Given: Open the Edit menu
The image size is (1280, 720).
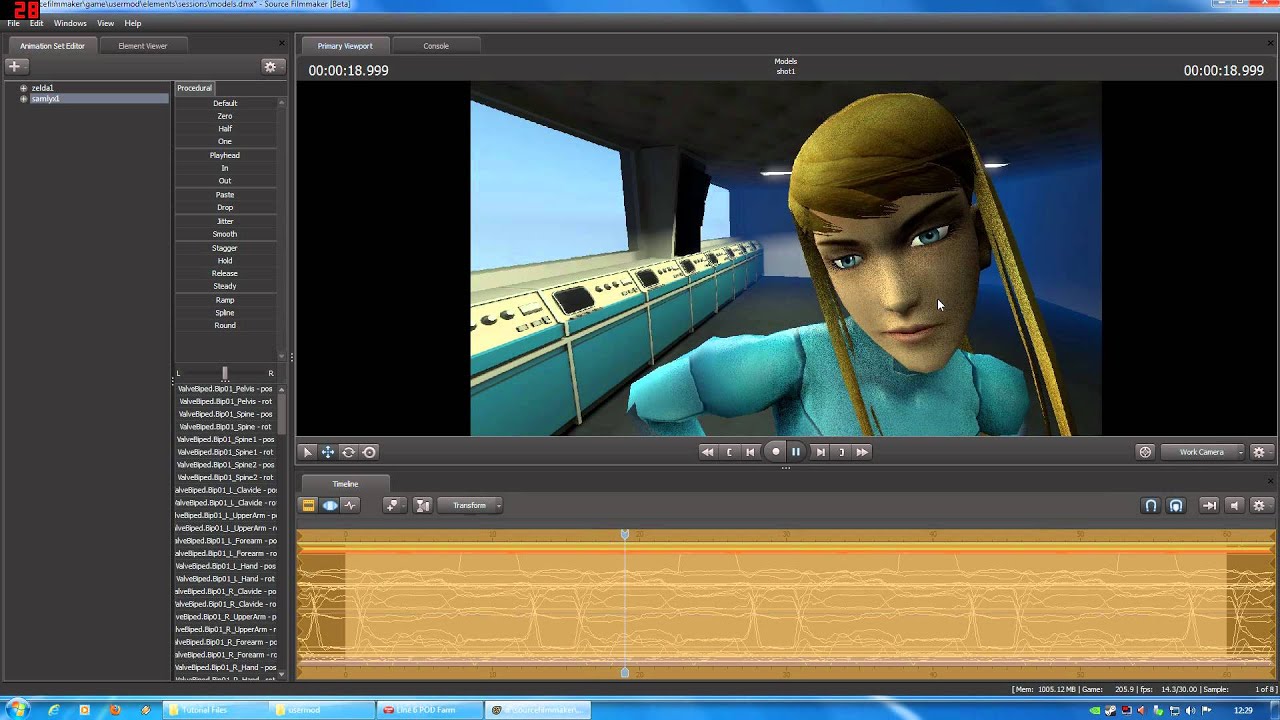Looking at the screenshot, I should tap(36, 23).
